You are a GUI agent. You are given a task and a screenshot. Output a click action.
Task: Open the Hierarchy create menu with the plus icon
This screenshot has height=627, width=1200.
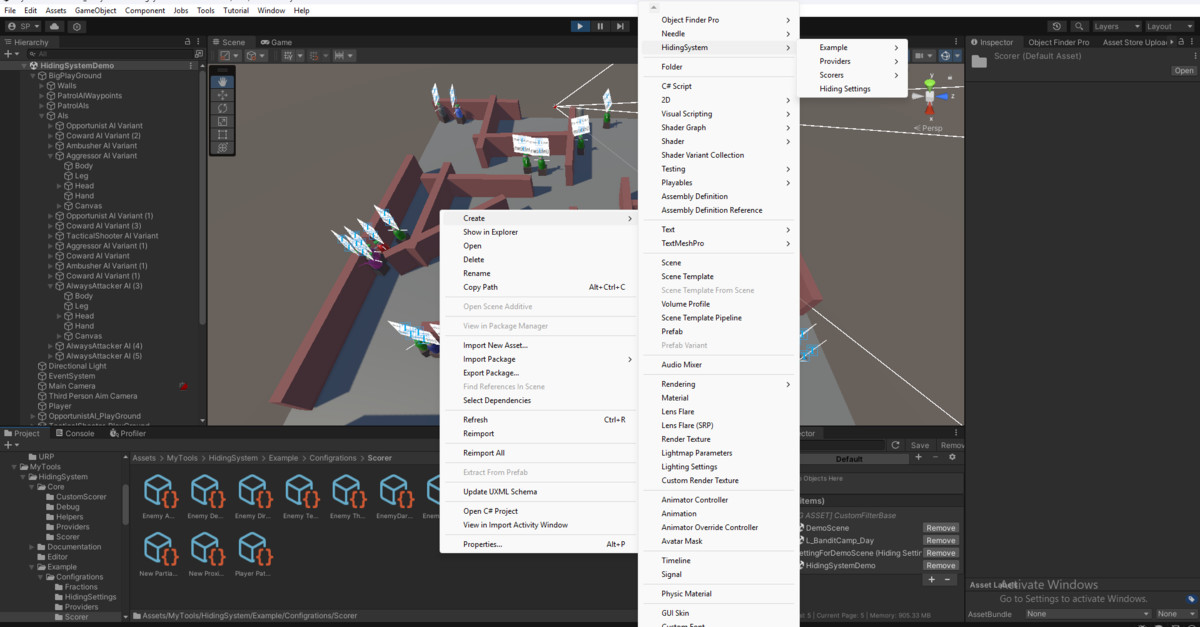tap(7, 52)
